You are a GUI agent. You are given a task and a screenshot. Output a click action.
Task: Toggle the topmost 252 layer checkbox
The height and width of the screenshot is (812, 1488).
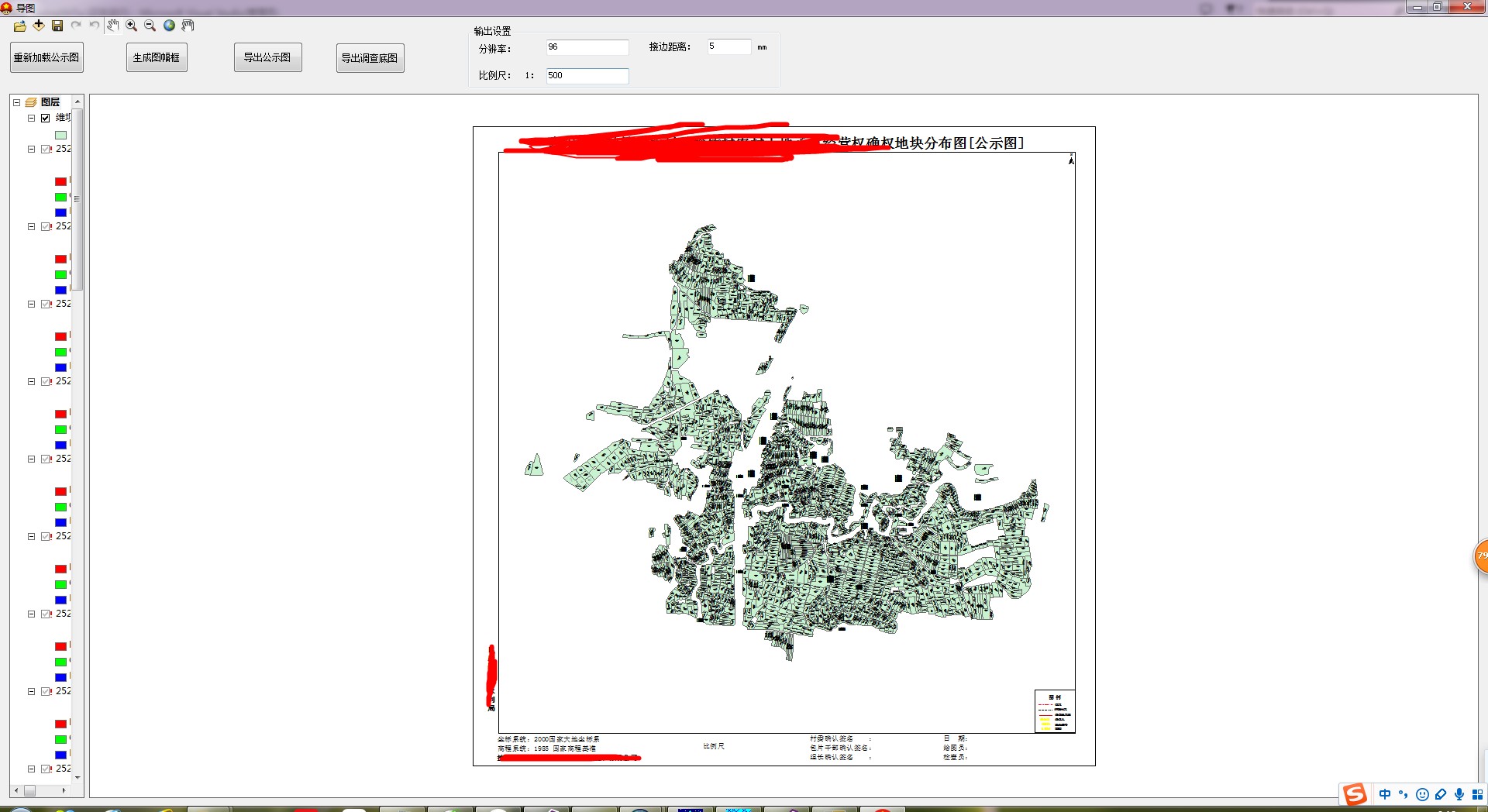[x=46, y=150]
